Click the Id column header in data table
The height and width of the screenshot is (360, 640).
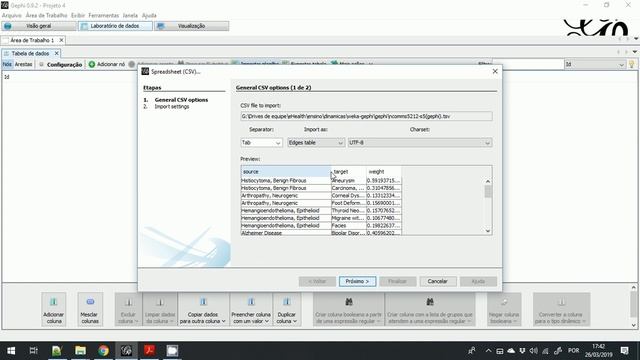tap(7, 77)
